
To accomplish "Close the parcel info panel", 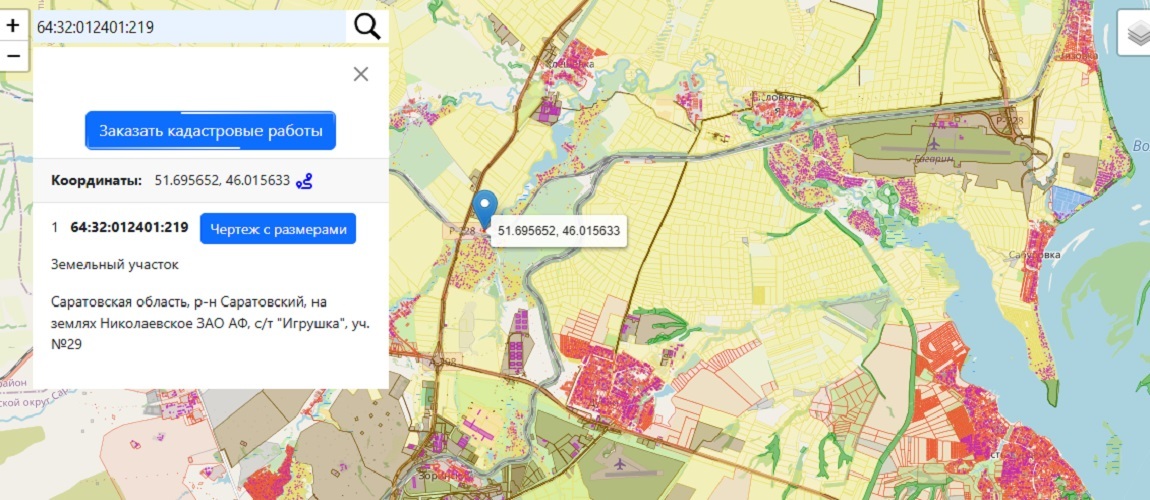I will coord(361,74).
